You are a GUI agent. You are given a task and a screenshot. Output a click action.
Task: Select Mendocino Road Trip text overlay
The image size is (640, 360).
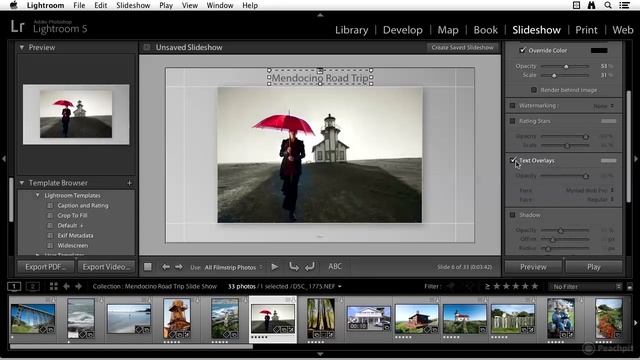(x=320, y=78)
